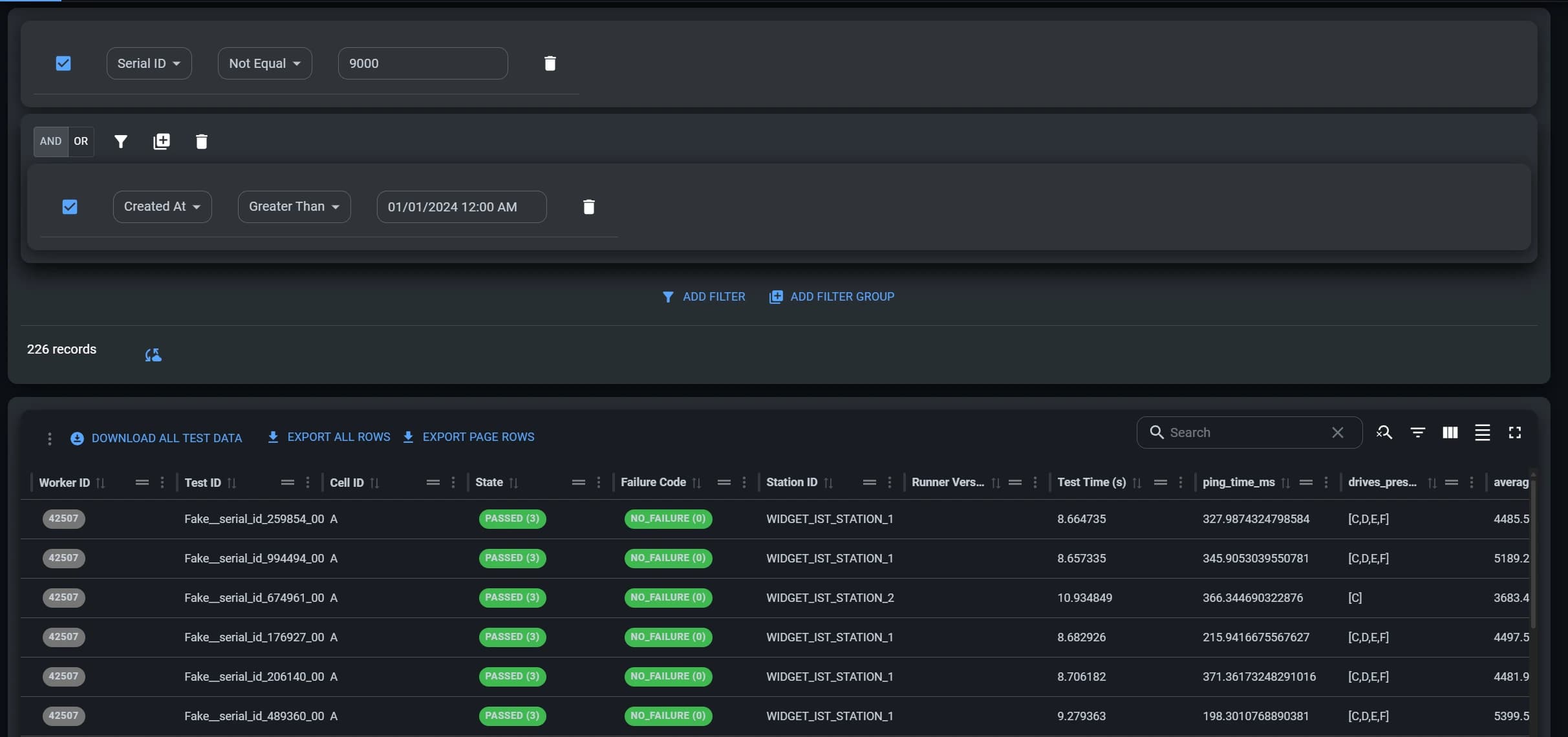Sort by ping_time_ms column
This screenshot has height=737, width=1568.
point(1285,483)
